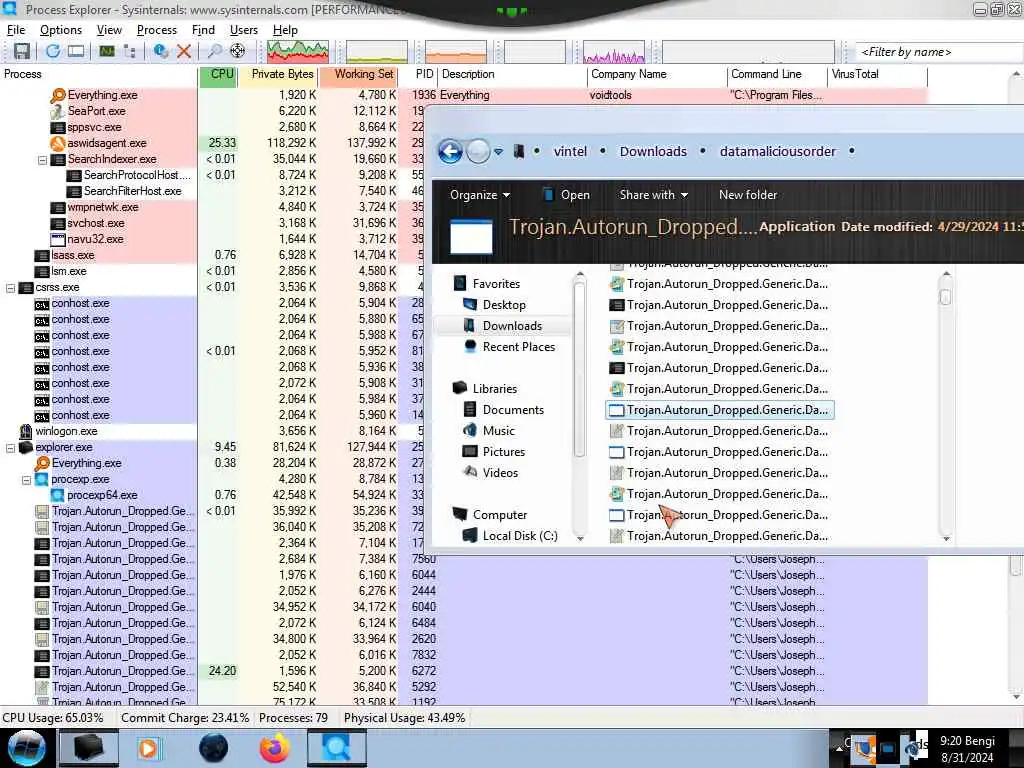Click New folder in Explorer toolbar

click(748, 195)
